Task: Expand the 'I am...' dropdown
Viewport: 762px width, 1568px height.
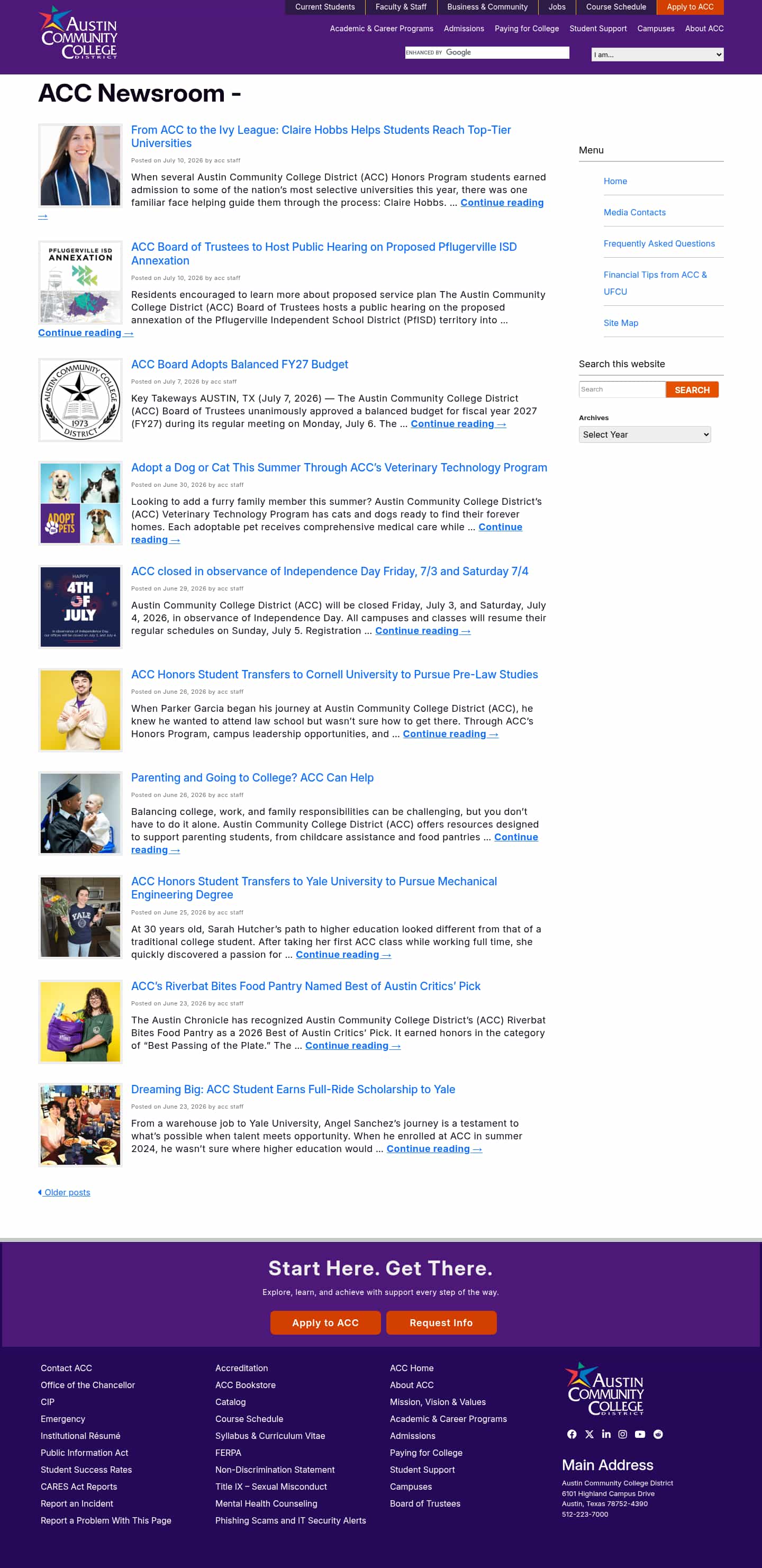Action: 657,55
